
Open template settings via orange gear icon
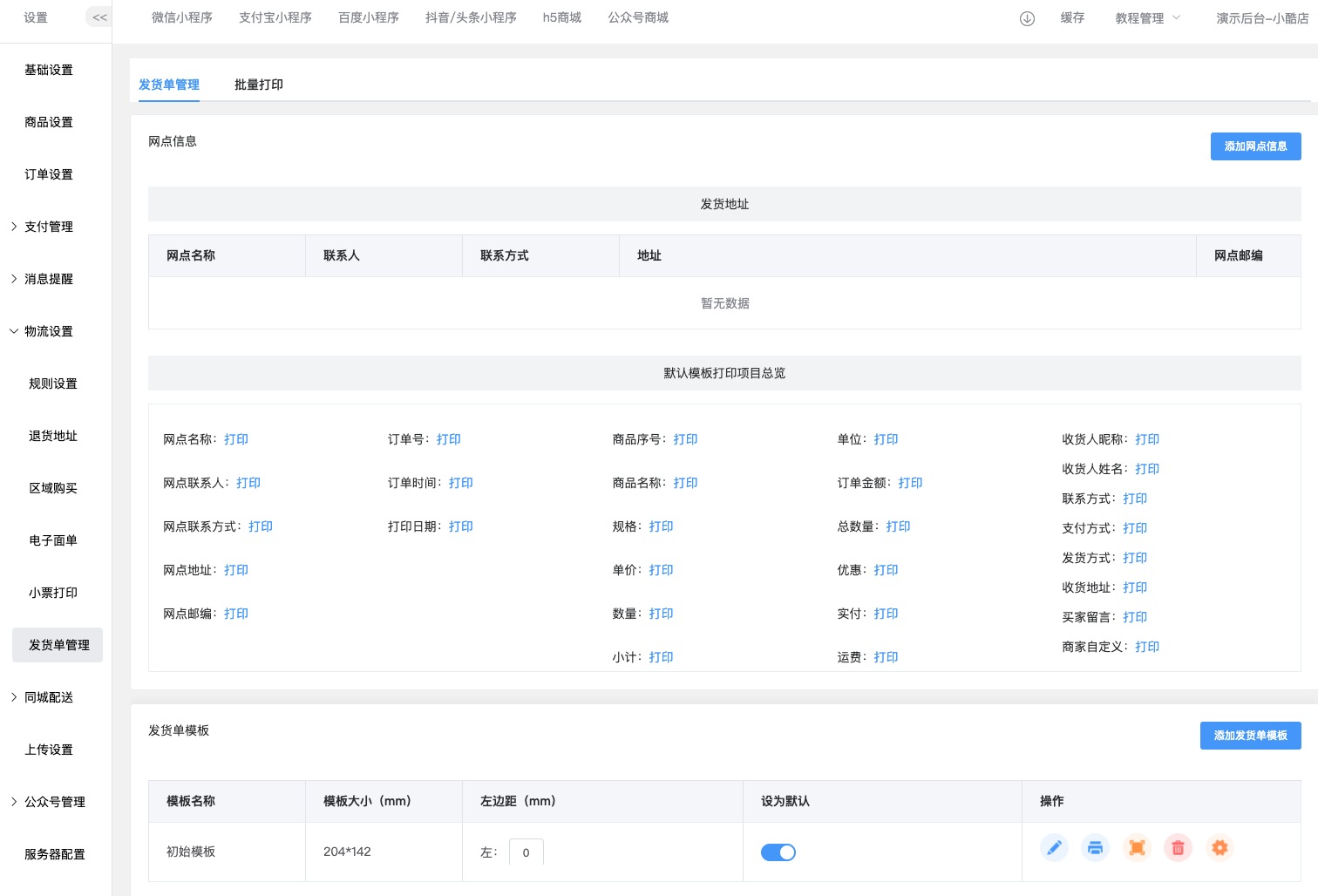point(1219,848)
